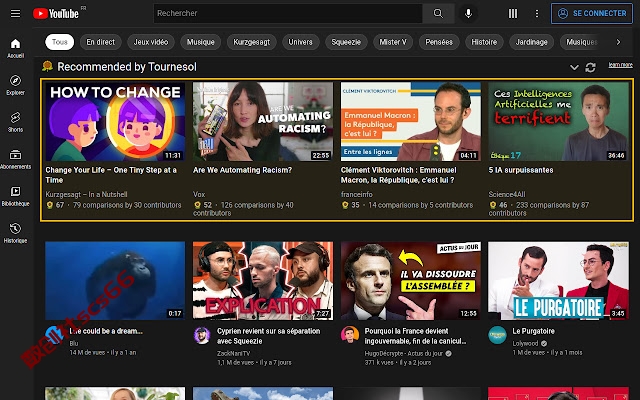This screenshot has height=400, width=640.
Task: Open Il va dissoudre l'Assemblée thumbnail
Action: tap(411, 280)
